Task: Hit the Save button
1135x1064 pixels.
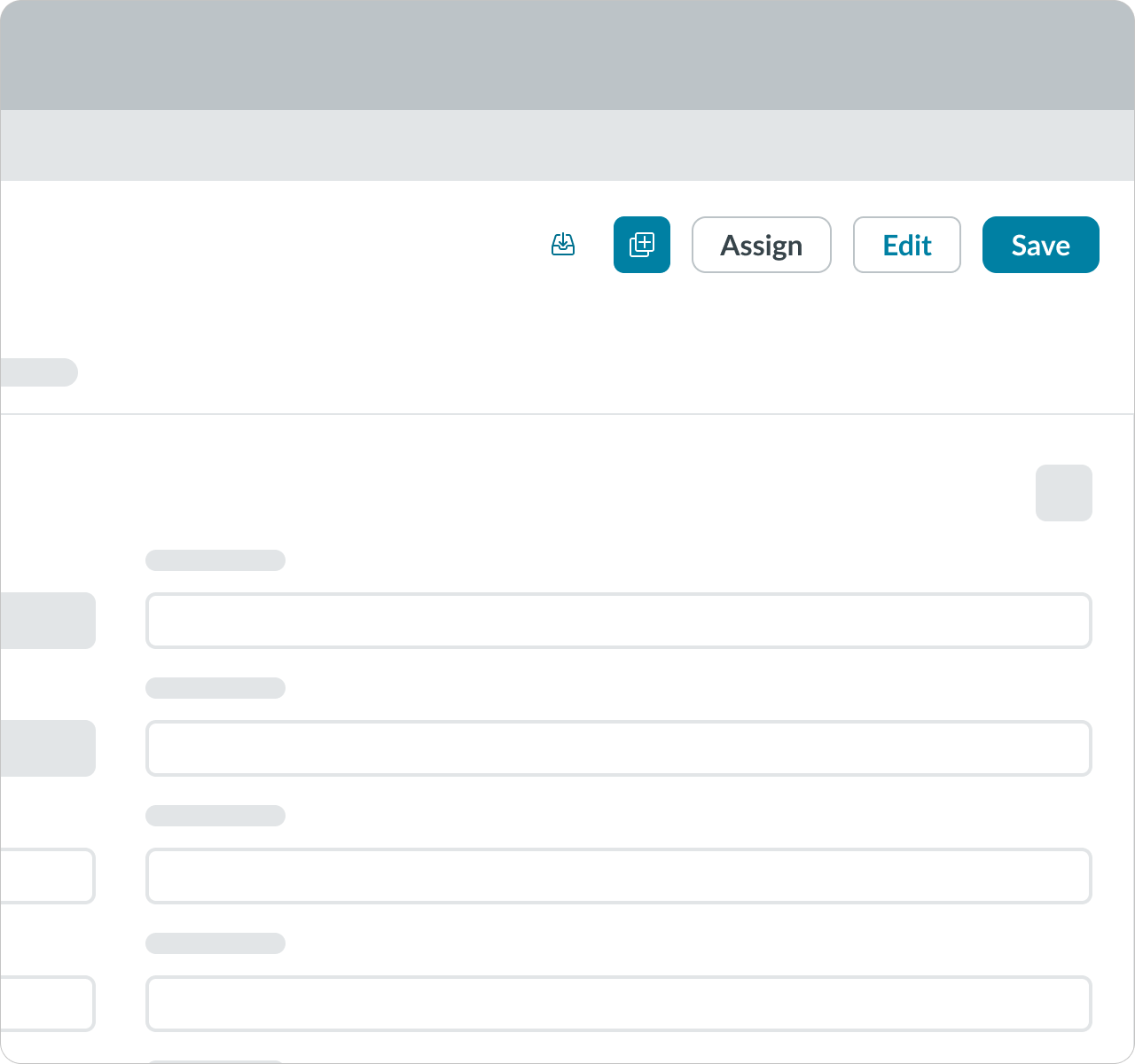Action: point(1040,245)
